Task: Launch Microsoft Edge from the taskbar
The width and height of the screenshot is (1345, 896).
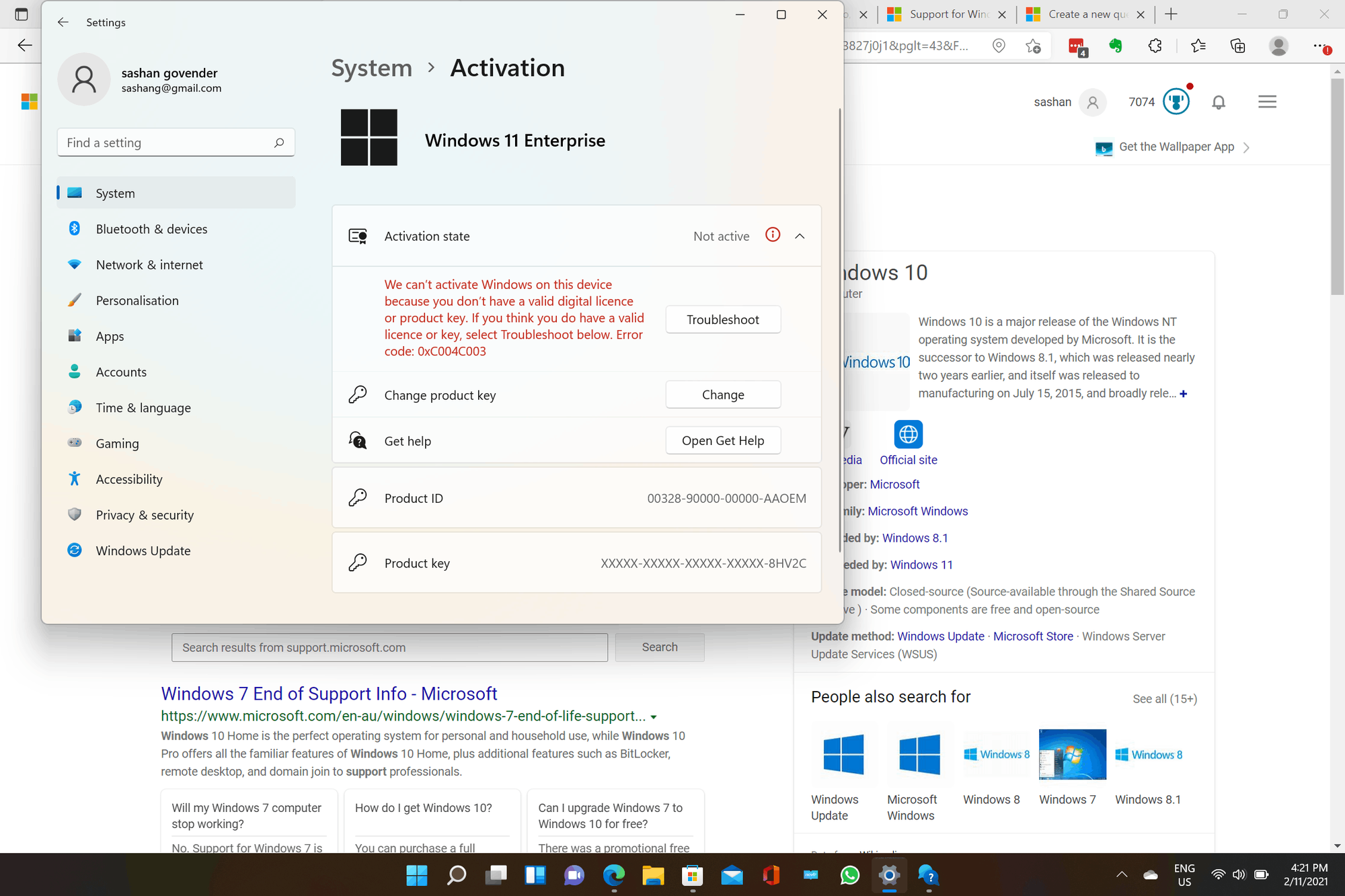Action: [x=613, y=875]
